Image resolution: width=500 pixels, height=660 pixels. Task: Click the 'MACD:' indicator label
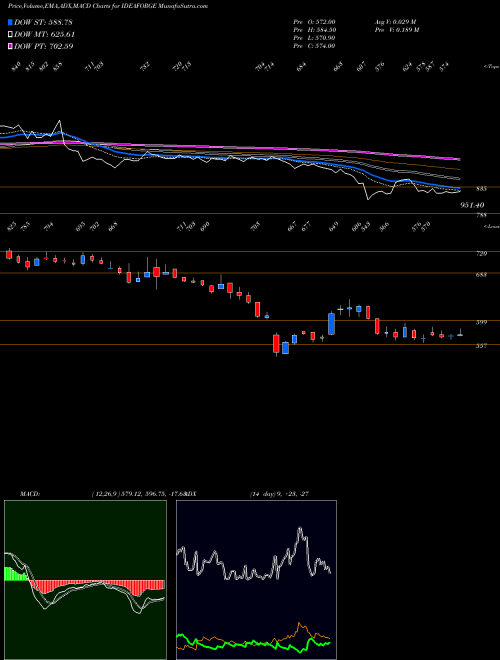tap(29, 493)
